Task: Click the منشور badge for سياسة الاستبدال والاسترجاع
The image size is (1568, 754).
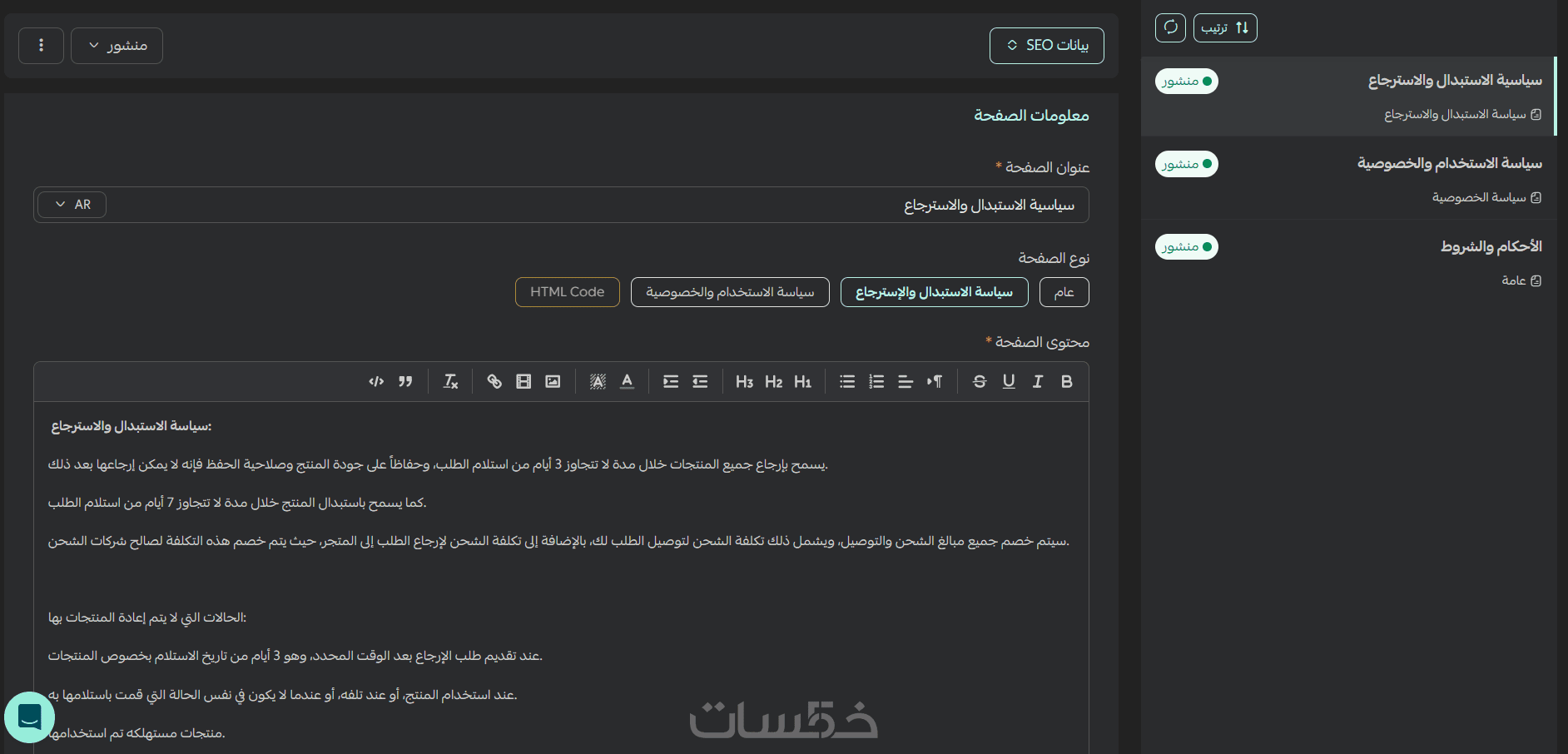Action: coord(1187,81)
